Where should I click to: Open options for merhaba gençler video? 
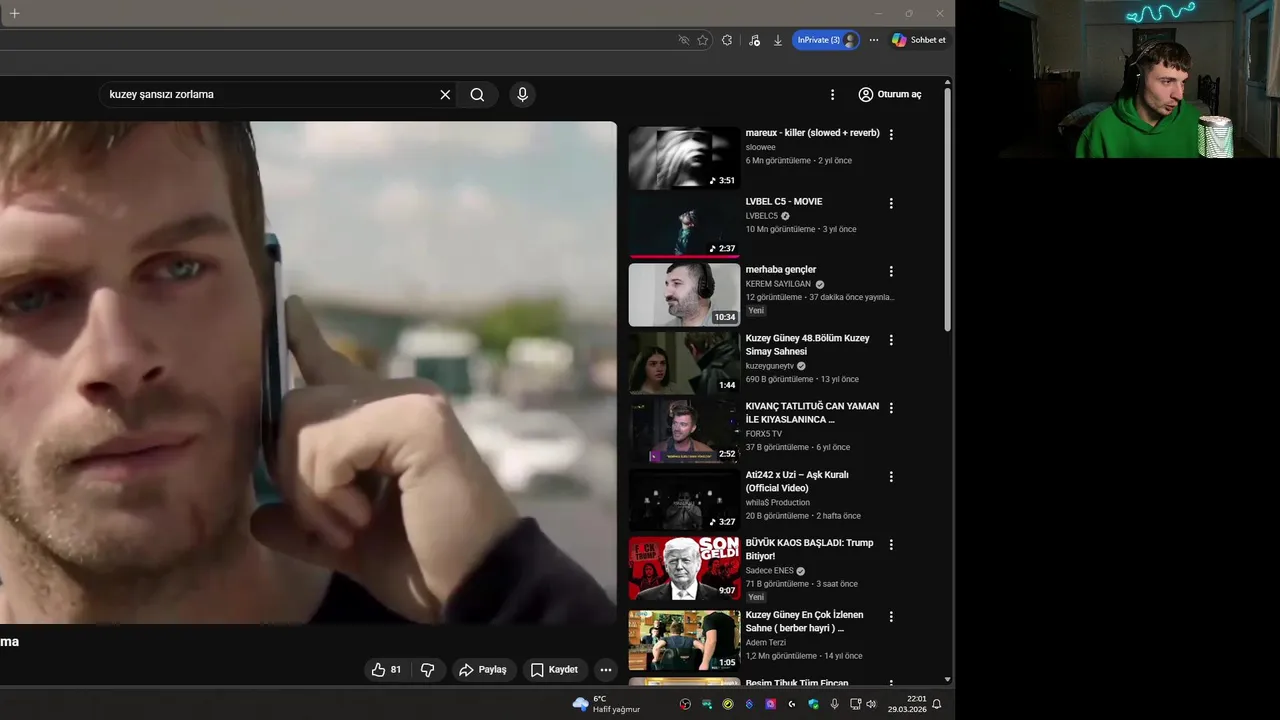click(891, 271)
